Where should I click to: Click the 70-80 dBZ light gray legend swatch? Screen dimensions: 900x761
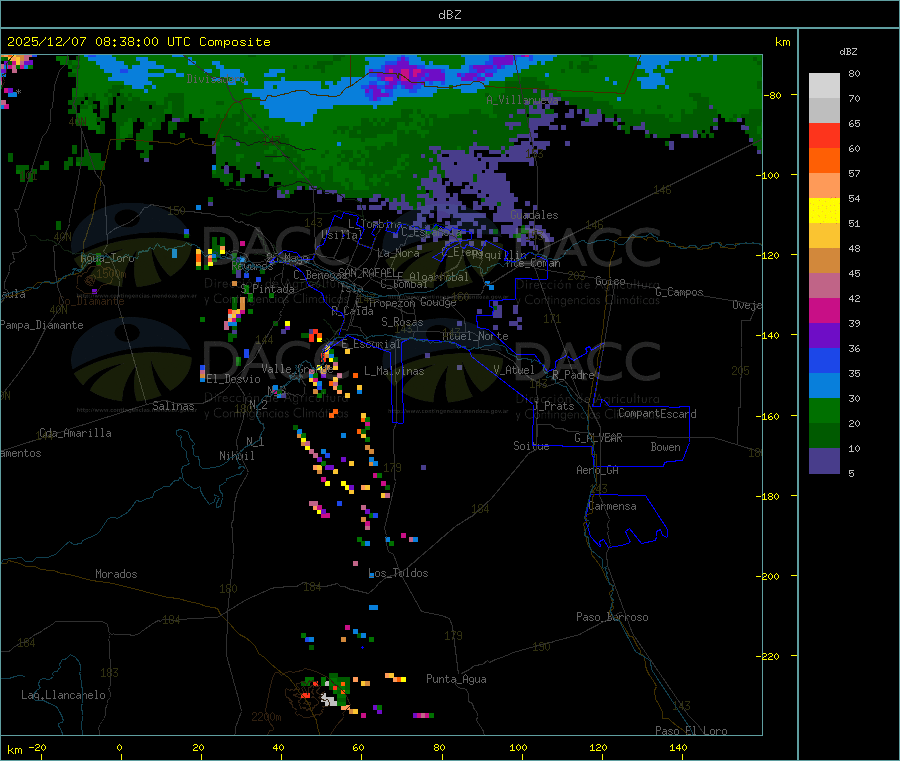click(824, 86)
